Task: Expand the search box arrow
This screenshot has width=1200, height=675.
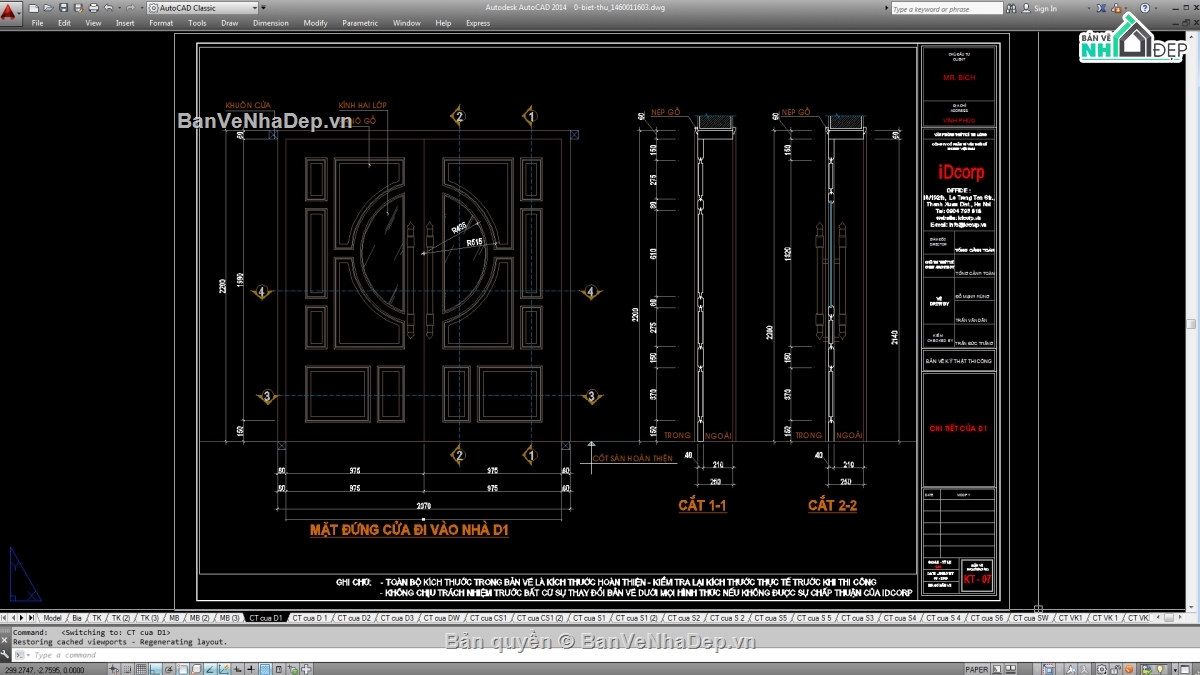Action: tap(886, 8)
